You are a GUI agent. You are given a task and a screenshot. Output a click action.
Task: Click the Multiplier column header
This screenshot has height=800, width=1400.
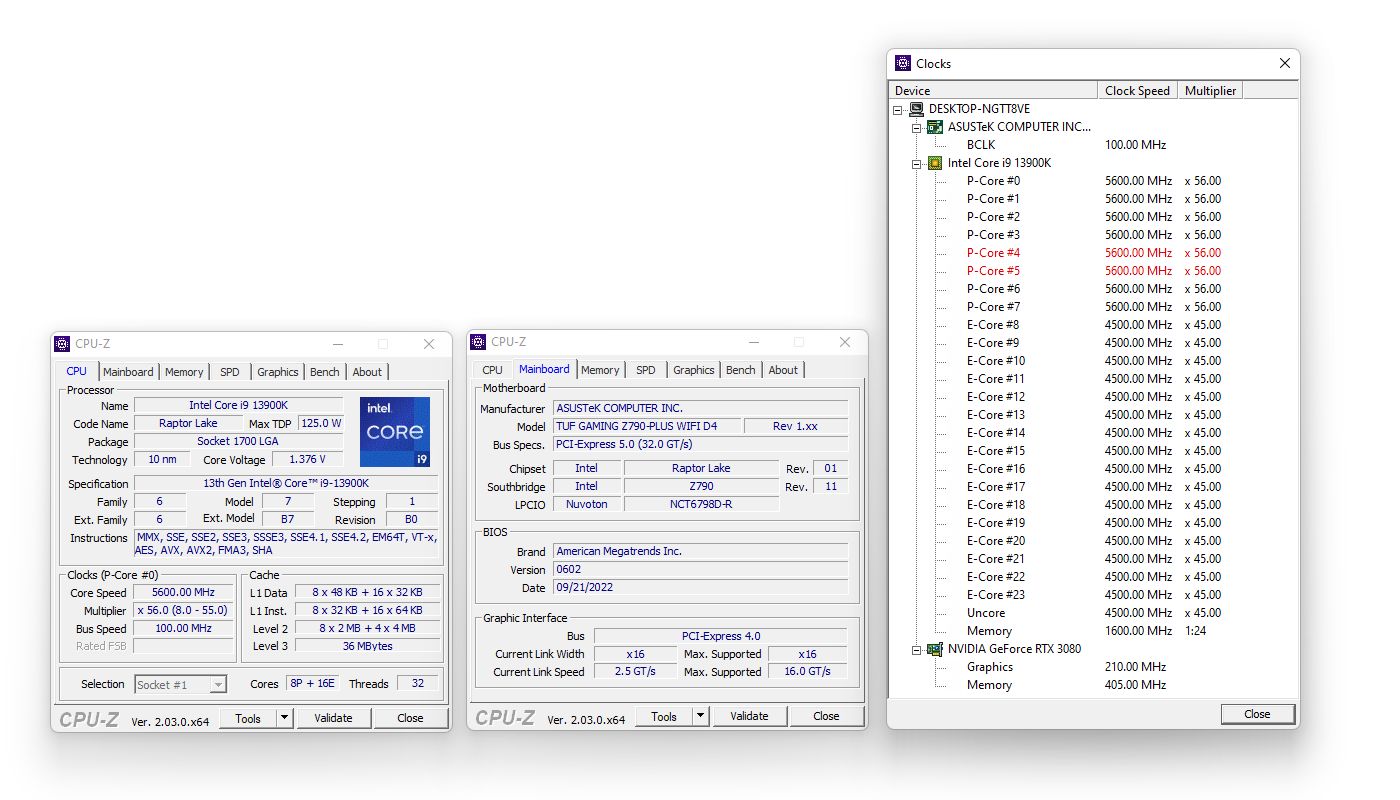[x=1210, y=90]
